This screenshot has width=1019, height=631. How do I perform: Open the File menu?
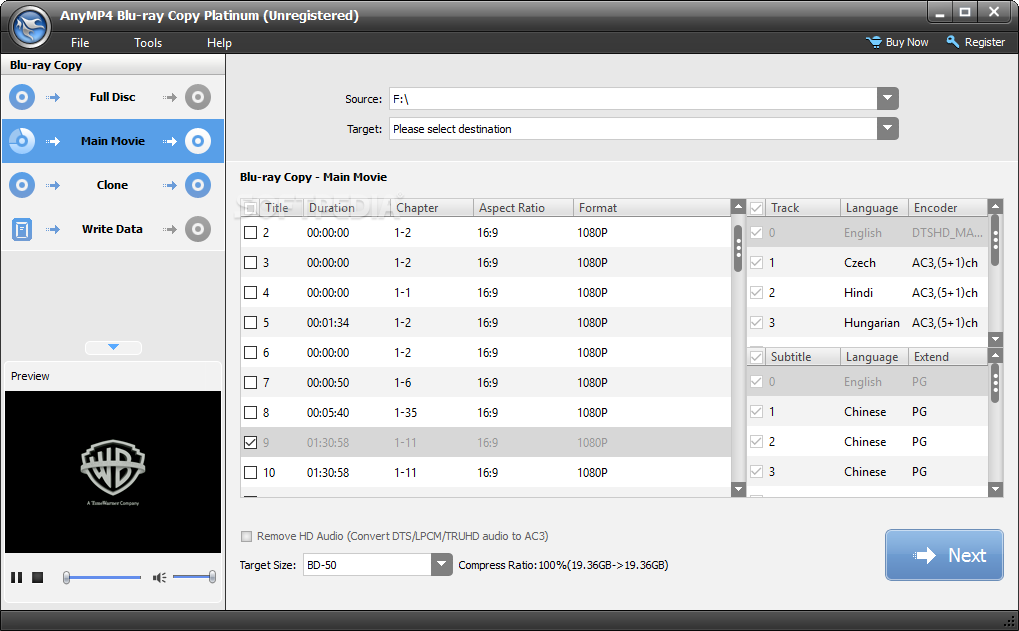coord(80,43)
